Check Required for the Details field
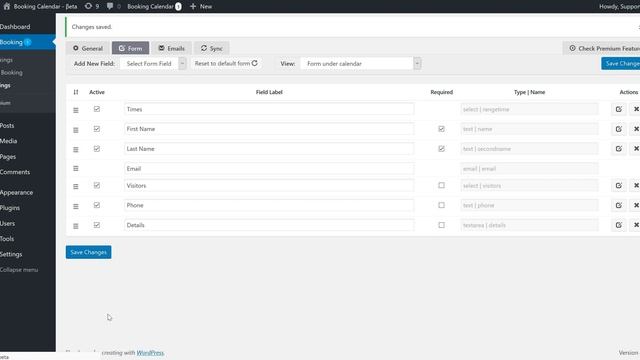Viewport: 640px width, 360px height. coord(441,225)
